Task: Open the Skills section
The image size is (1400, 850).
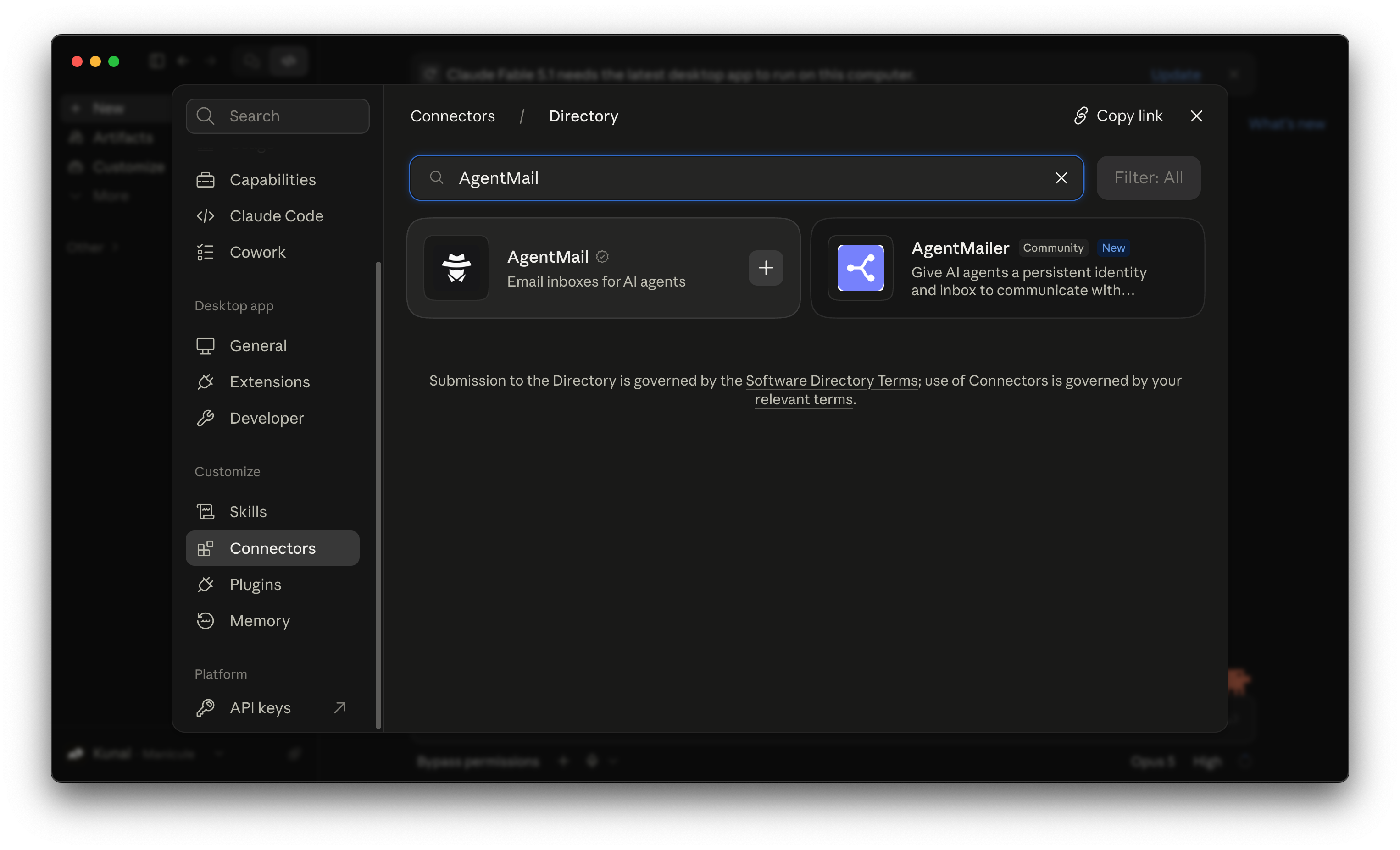Action: tap(273, 512)
